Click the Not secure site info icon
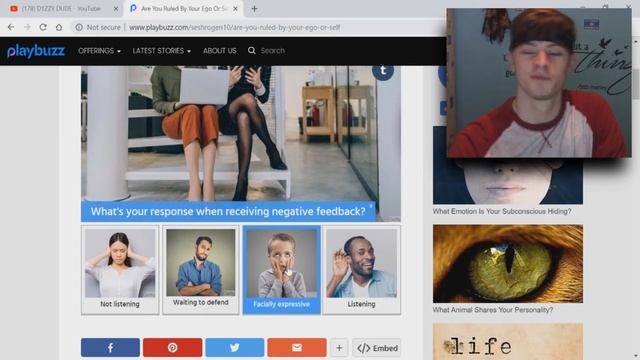This screenshot has height=360, width=640. [79, 27]
